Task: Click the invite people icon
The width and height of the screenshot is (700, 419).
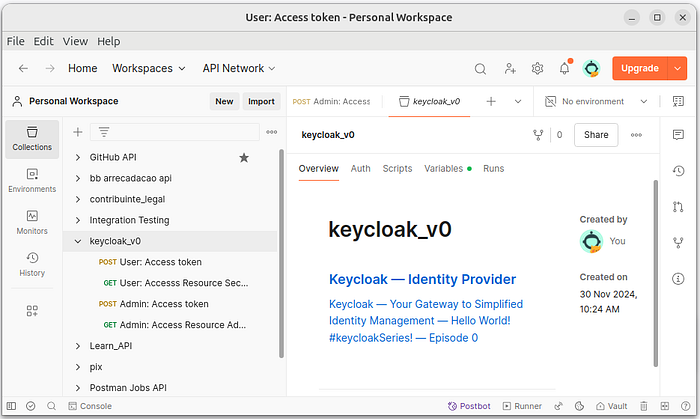Action: [x=510, y=69]
